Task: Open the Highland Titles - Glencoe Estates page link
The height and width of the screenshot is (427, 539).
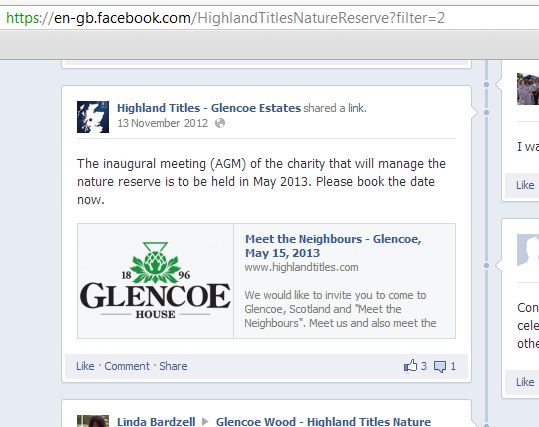Action: click(209, 108)
